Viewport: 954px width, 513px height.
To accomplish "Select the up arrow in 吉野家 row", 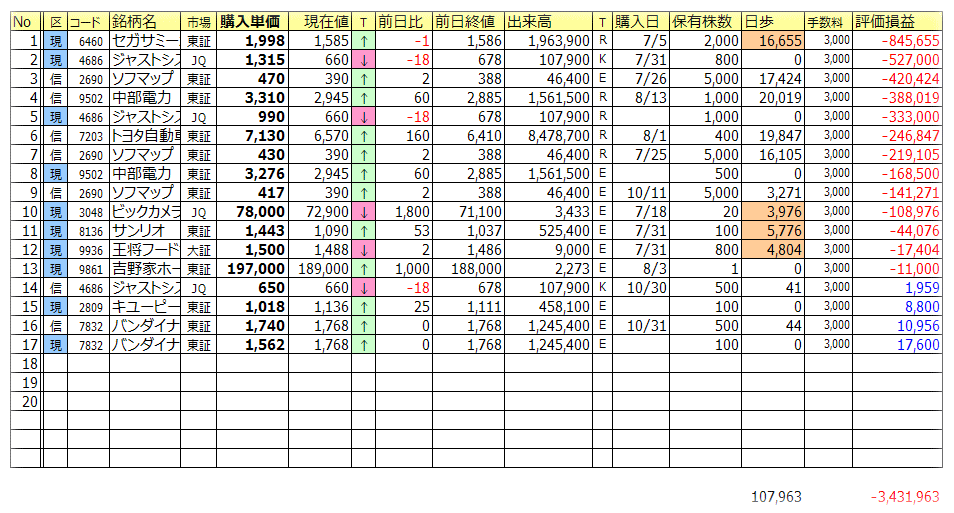I will click(x=363, y=268).
